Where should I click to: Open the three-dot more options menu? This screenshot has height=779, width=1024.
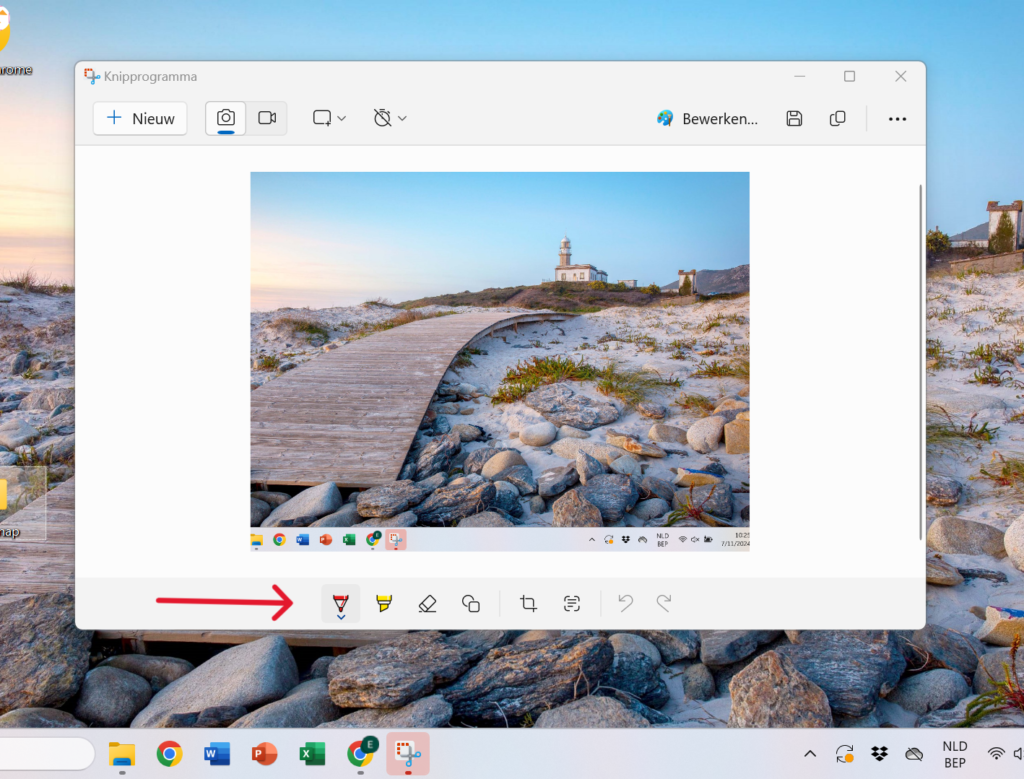click(897, 118)
